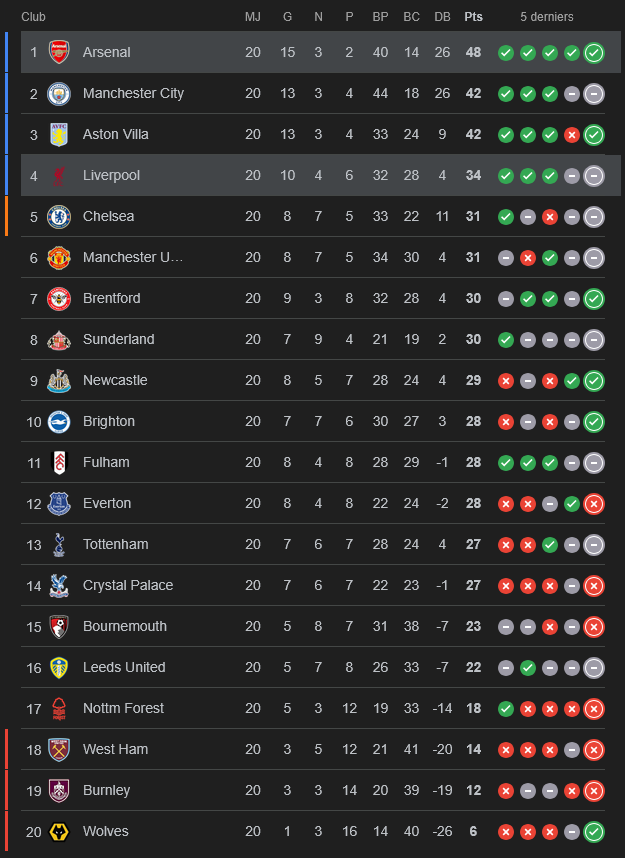Viewport: 625px width, 858px height.
Task: Click the Newcastle club crest
Action: [59, 380]
